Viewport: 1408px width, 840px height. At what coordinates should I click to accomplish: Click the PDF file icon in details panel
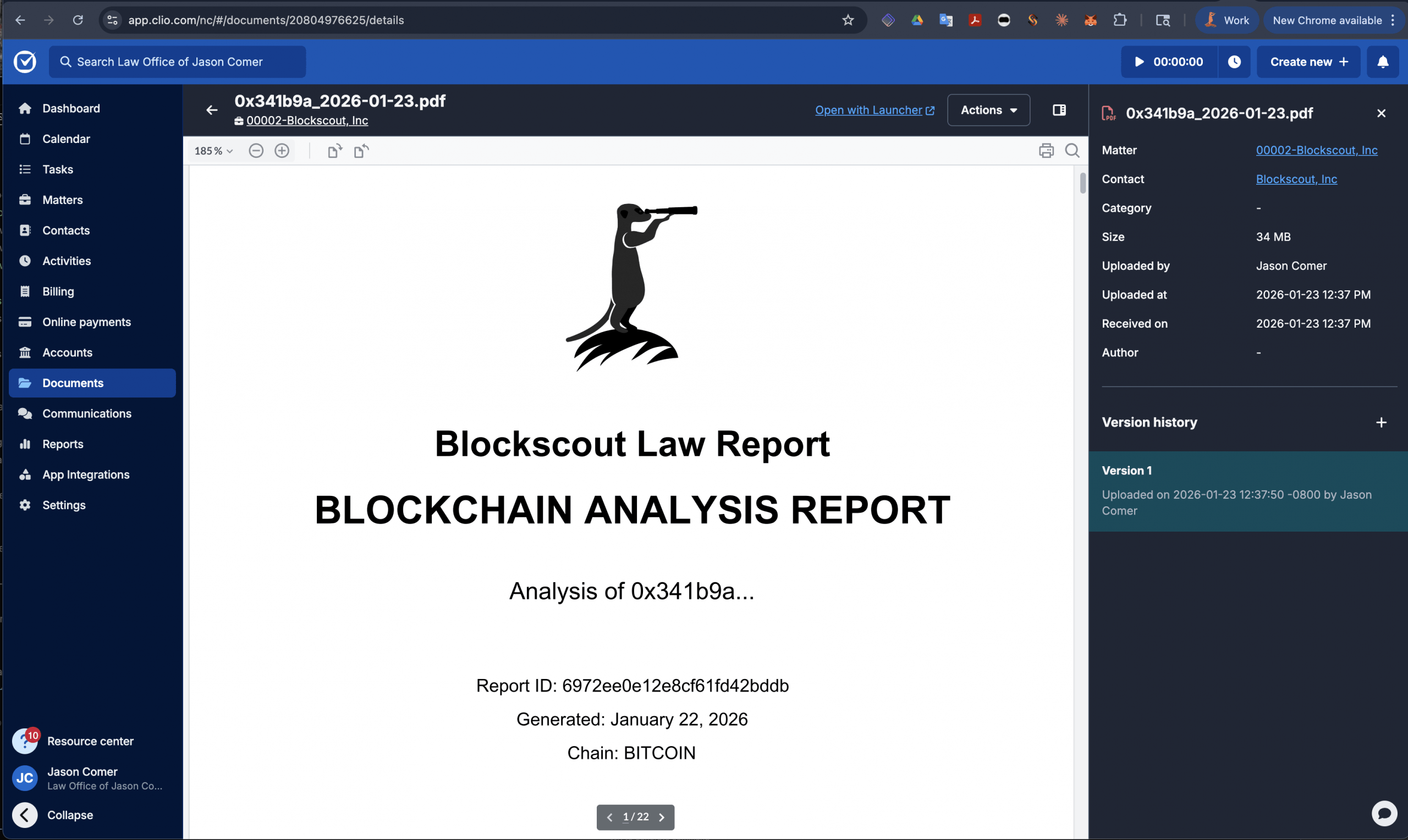click(1108, 113)
